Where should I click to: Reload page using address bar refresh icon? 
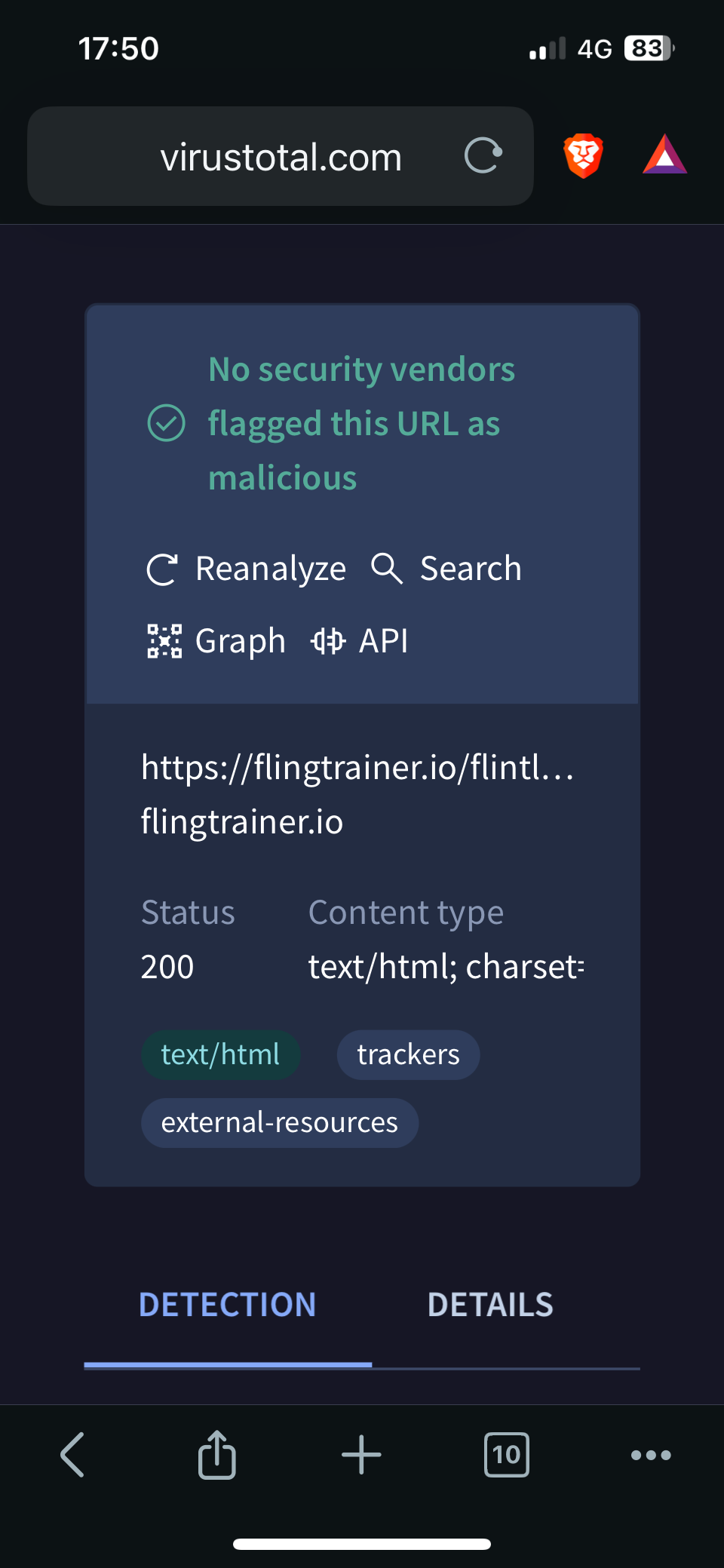(483, 155)
